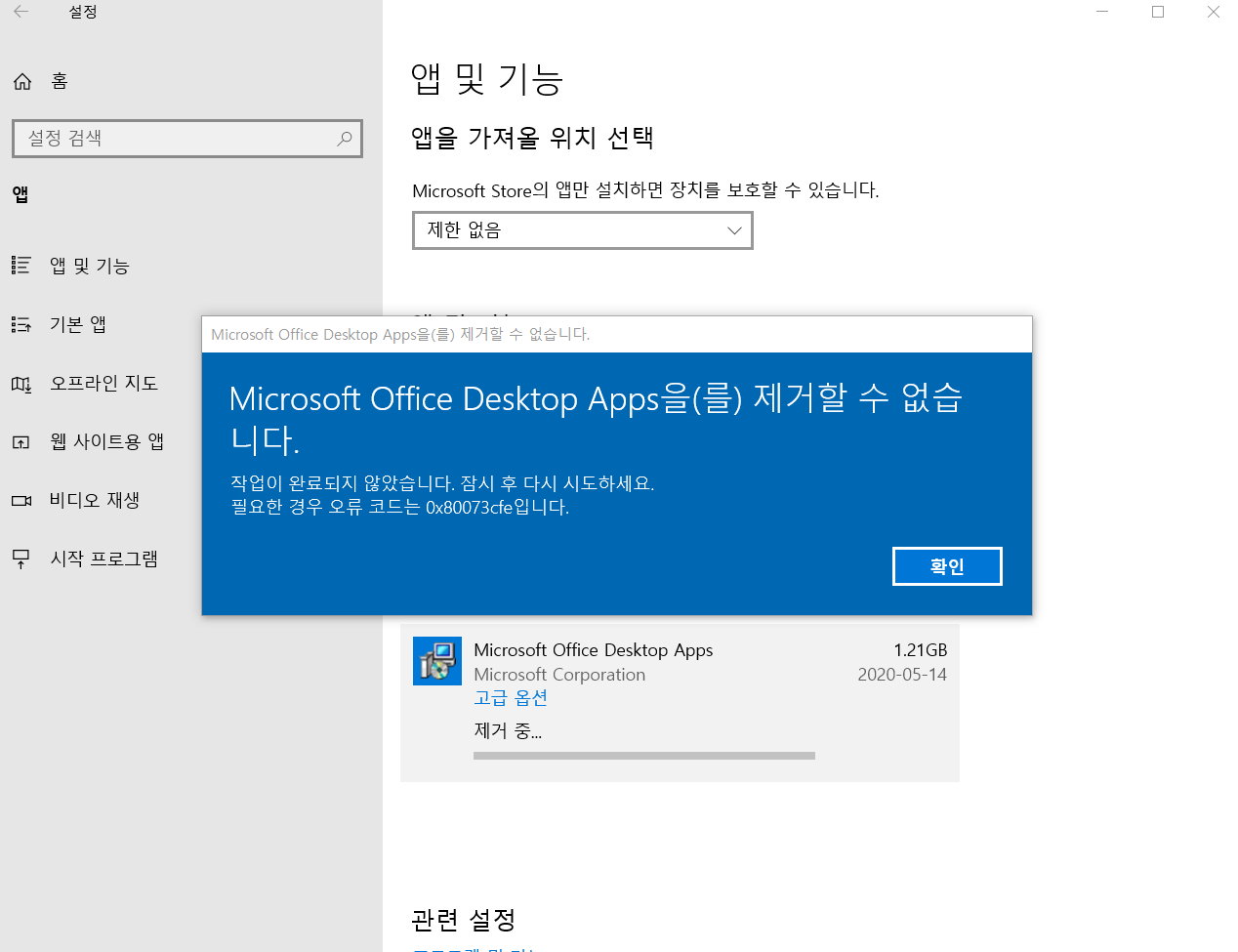This screenshot has height=952, width=1238.
Task: Click the 1.21GB size value
Action: click(x=920, y=650)
